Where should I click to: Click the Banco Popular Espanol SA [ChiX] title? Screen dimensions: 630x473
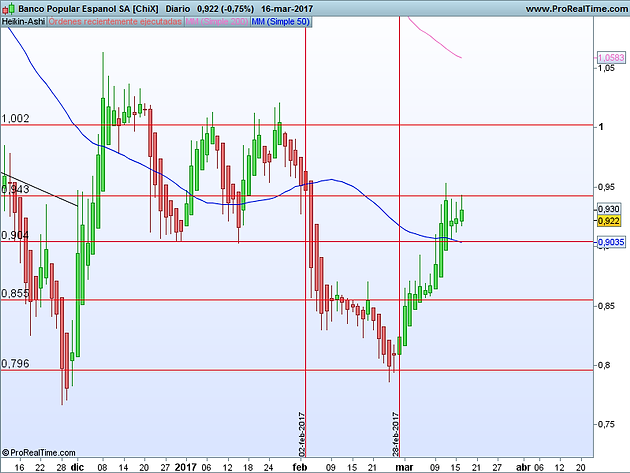pos(88,8)
